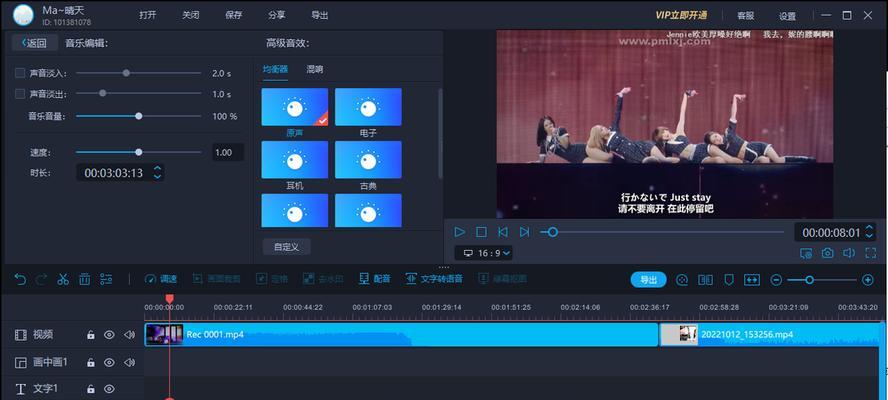The image size is (888, 400).
Task: Click the 导出 item in the top menu
Action: (319, 15)
